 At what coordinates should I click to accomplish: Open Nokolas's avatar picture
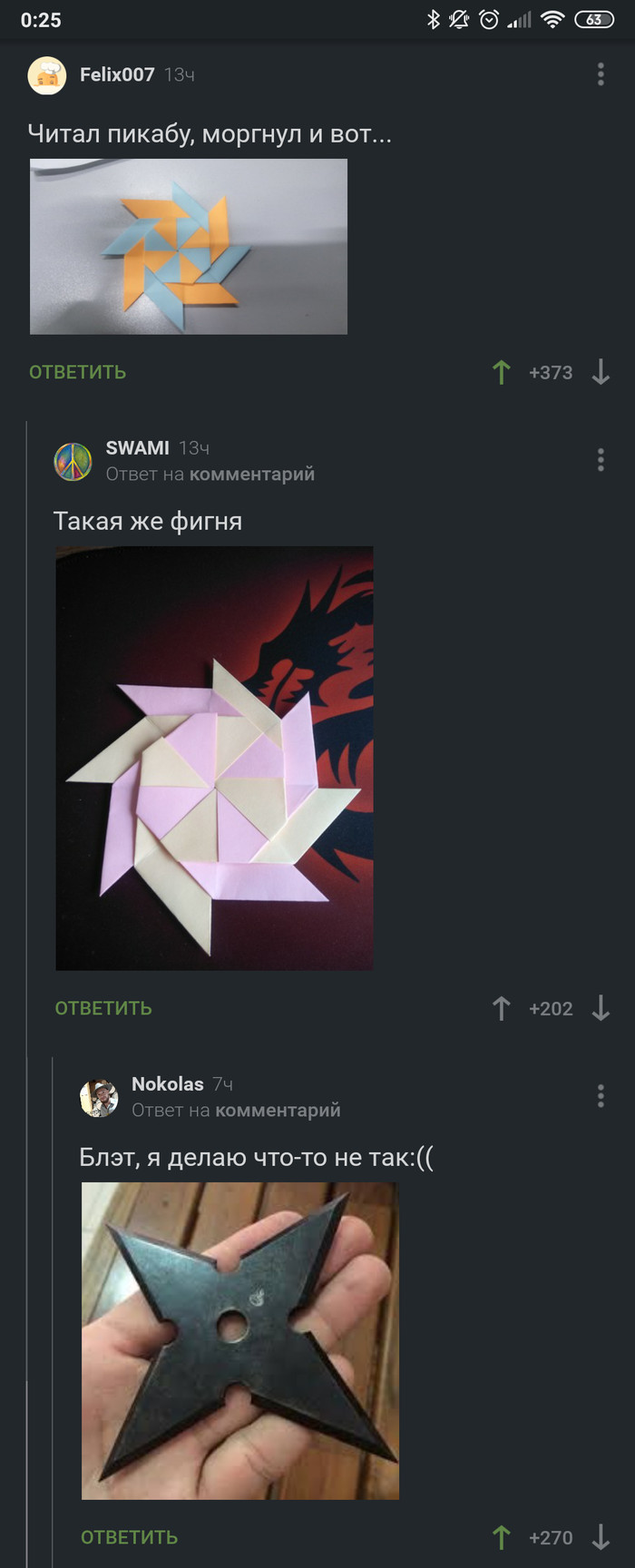99,1097
